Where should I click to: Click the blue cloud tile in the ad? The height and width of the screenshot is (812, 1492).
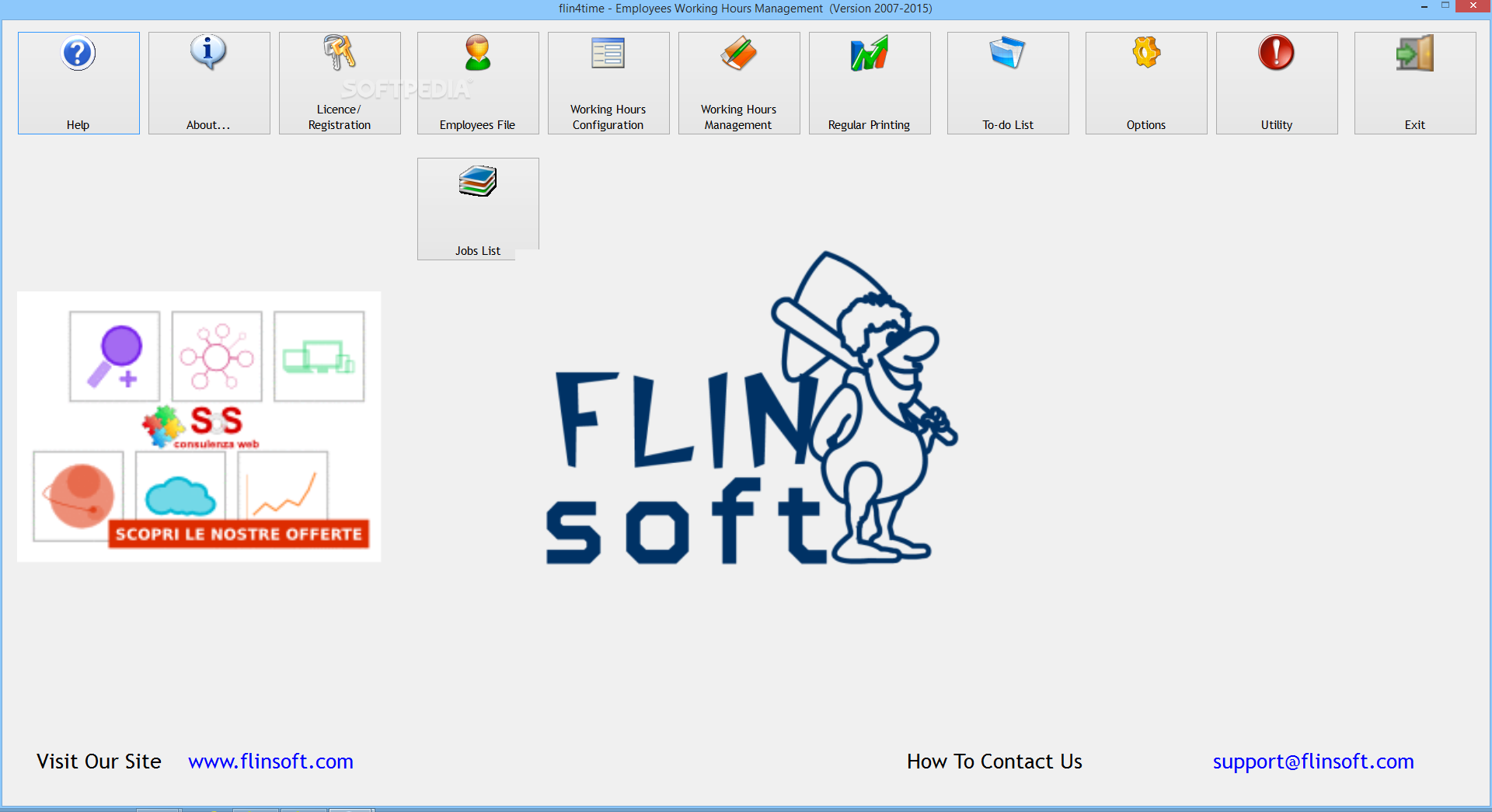click(180, 486)
